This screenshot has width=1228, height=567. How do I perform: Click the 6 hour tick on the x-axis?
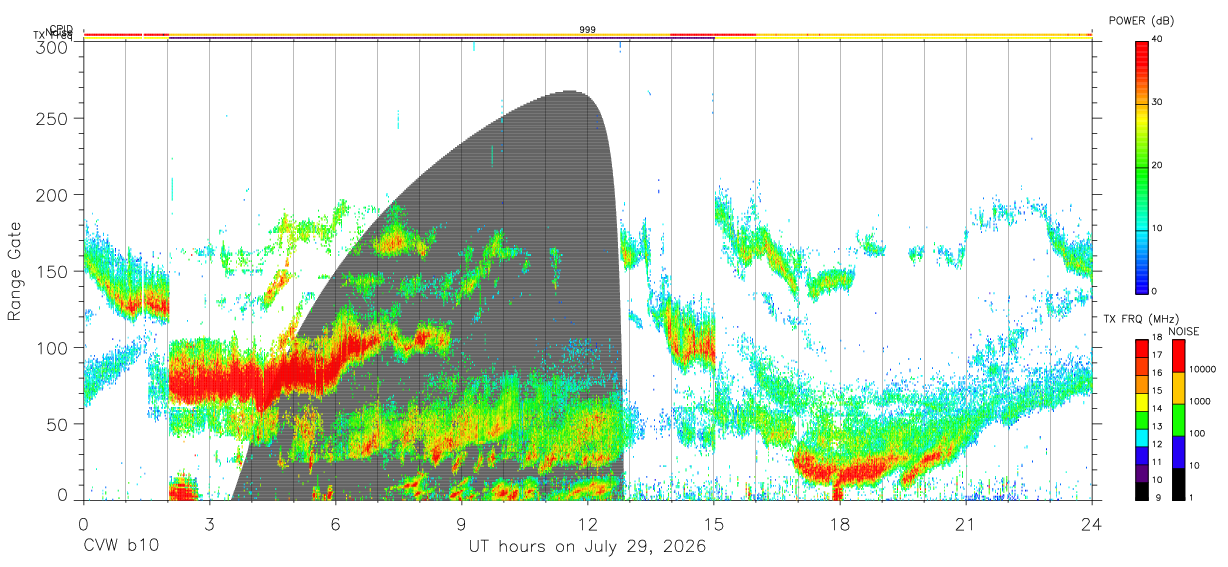(x=335, y=524)
